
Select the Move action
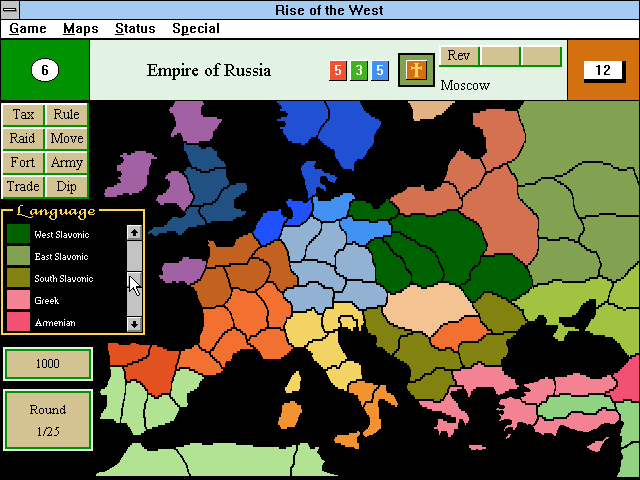[67, 138]
